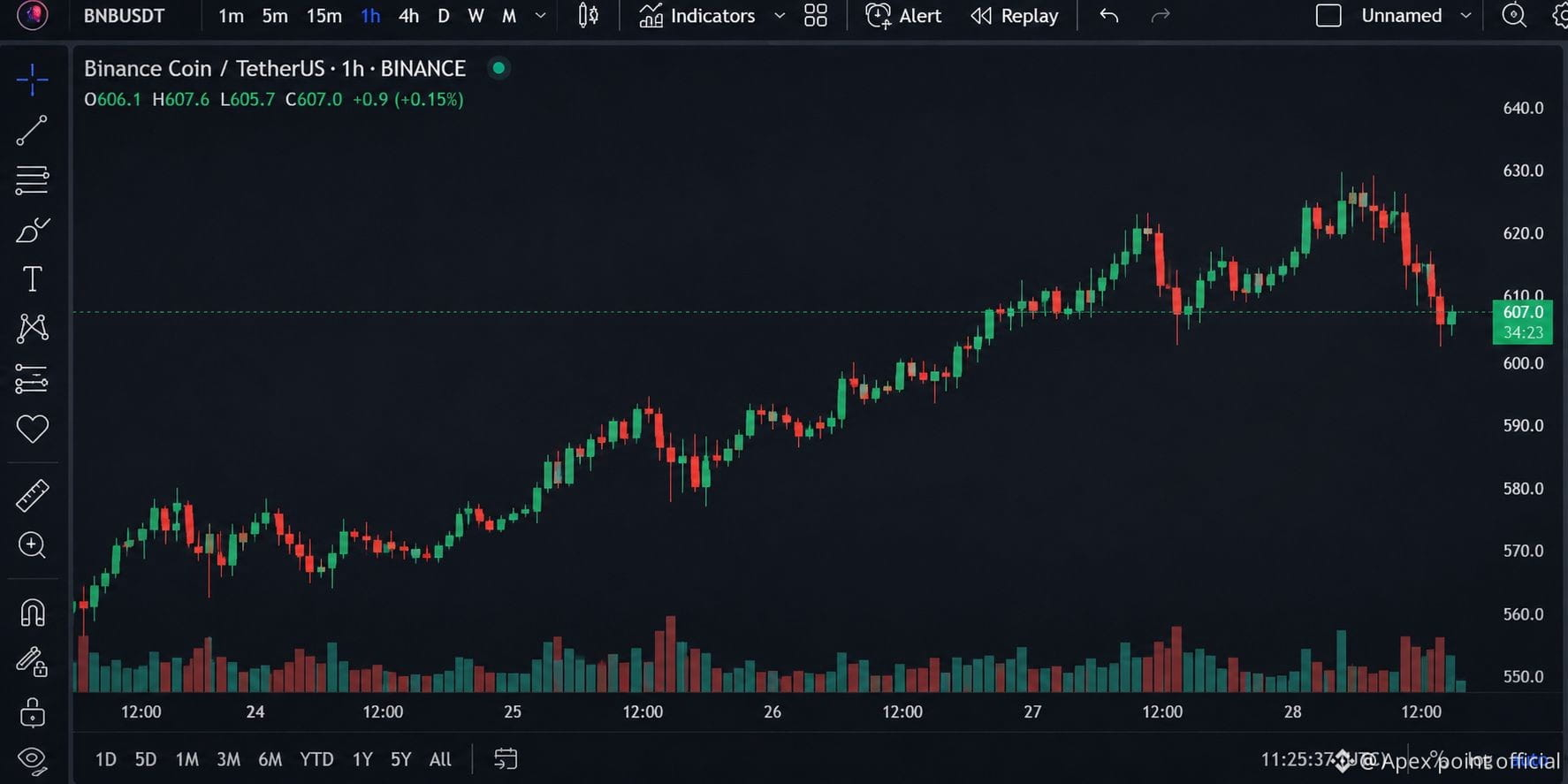The image size is (1568, 784).
Task: Select the brush drawing tool
Action: 32,231
